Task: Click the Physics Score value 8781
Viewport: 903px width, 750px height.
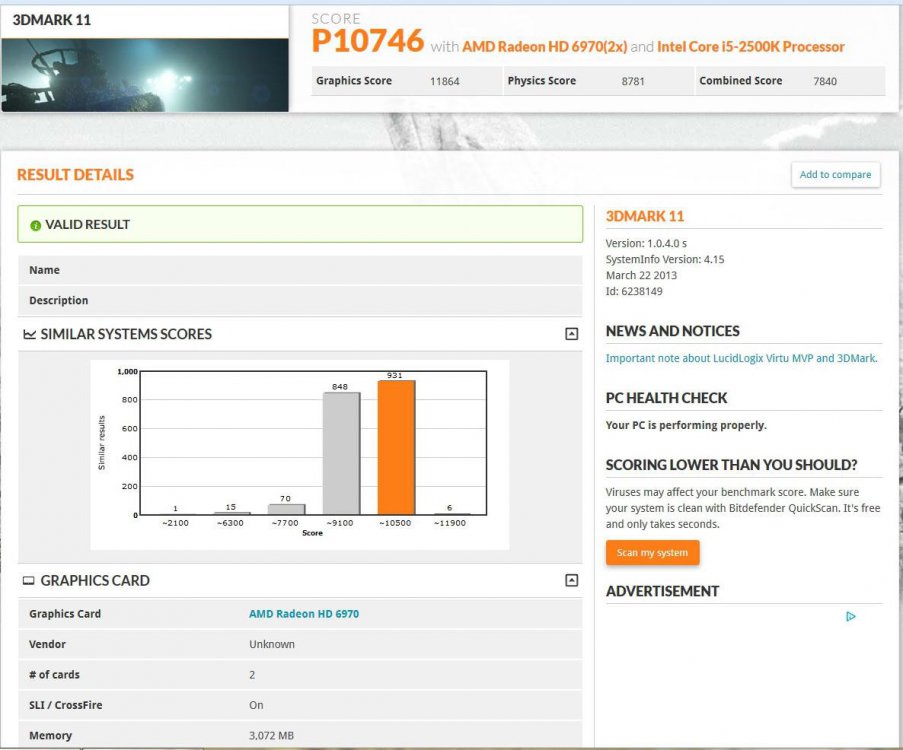Action: (633, 81)
